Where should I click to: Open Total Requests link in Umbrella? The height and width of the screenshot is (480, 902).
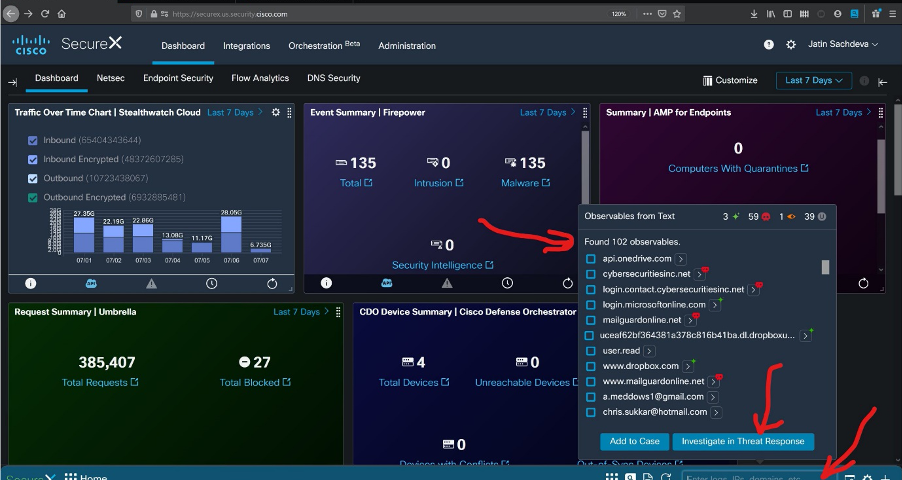click(x=100, y=383)
